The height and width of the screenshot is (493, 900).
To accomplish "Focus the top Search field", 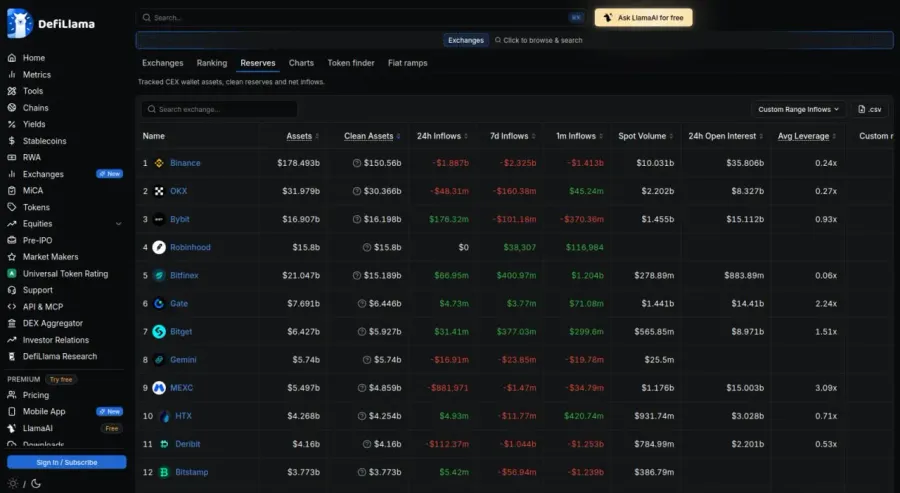I will pos(361,18).
